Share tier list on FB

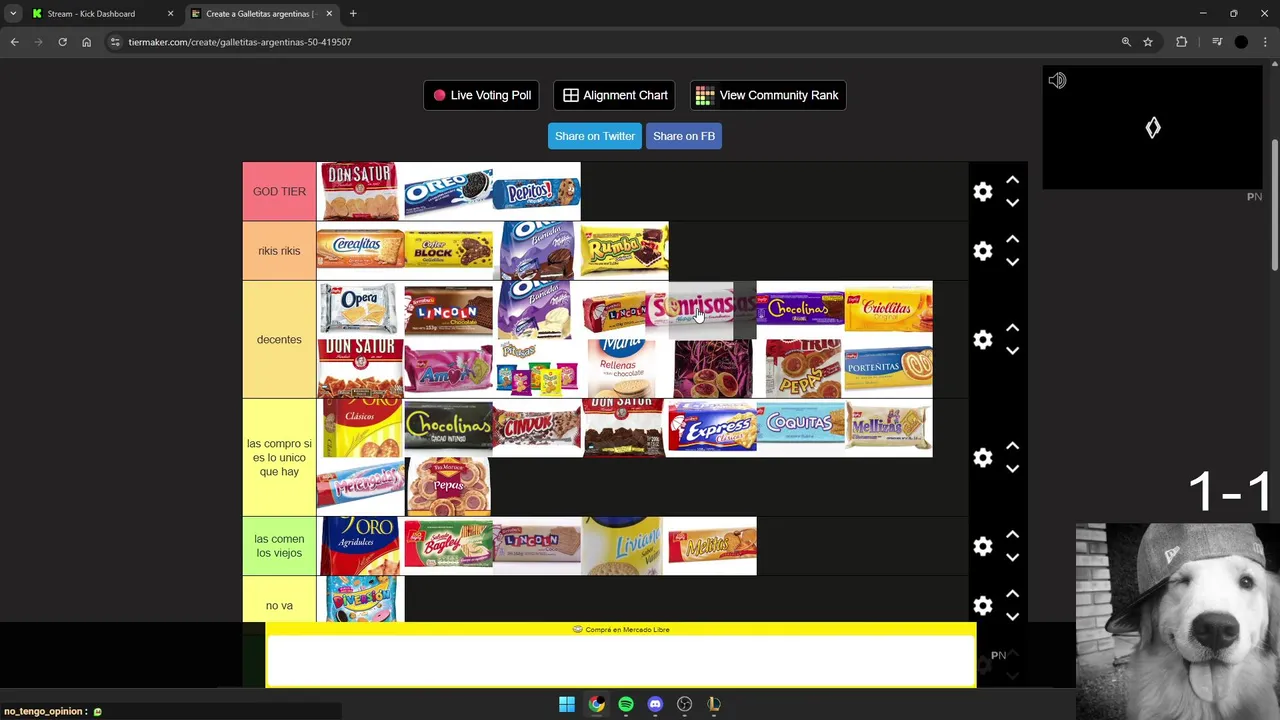pos(684,136)
